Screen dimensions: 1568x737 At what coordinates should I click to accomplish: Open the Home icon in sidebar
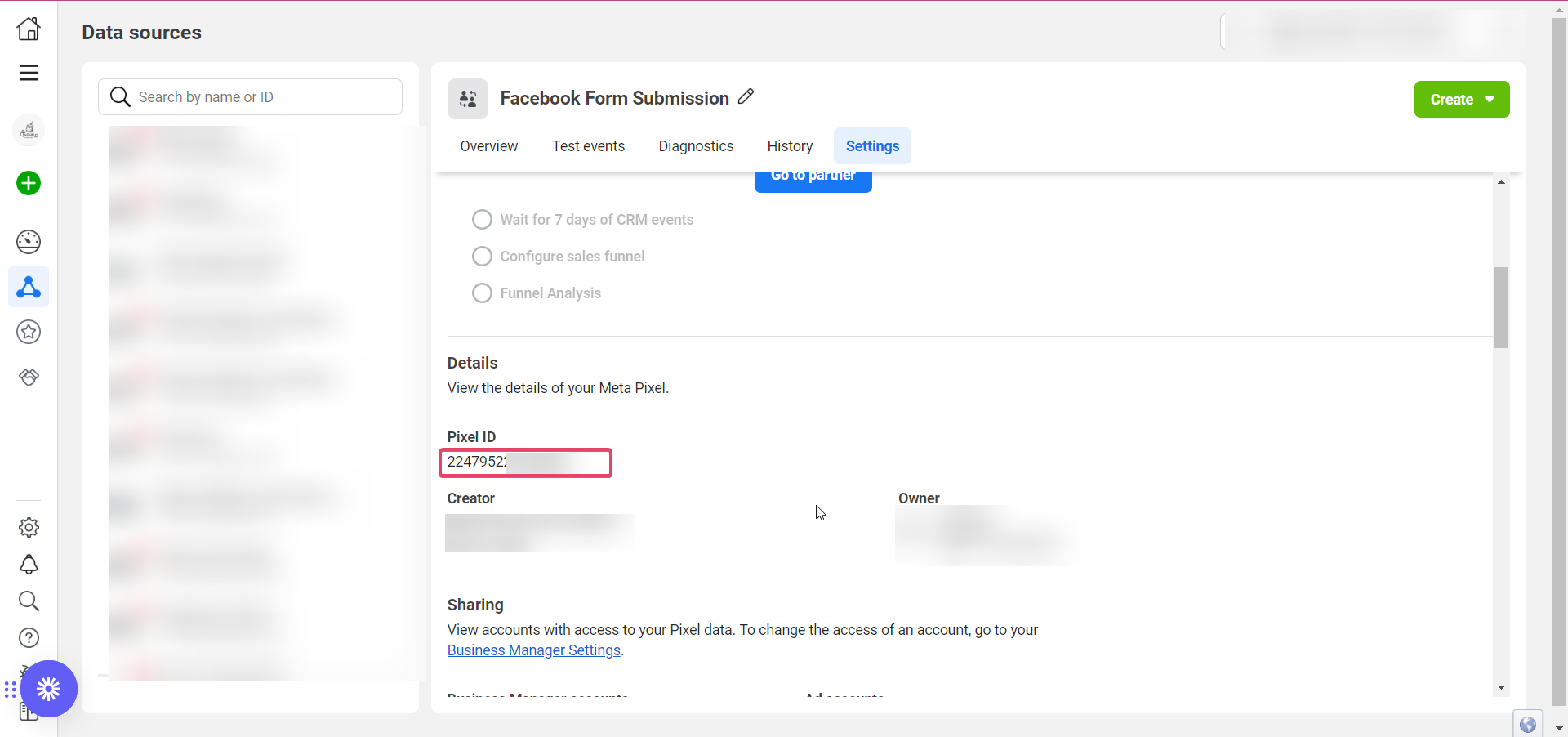pos(29,29)
